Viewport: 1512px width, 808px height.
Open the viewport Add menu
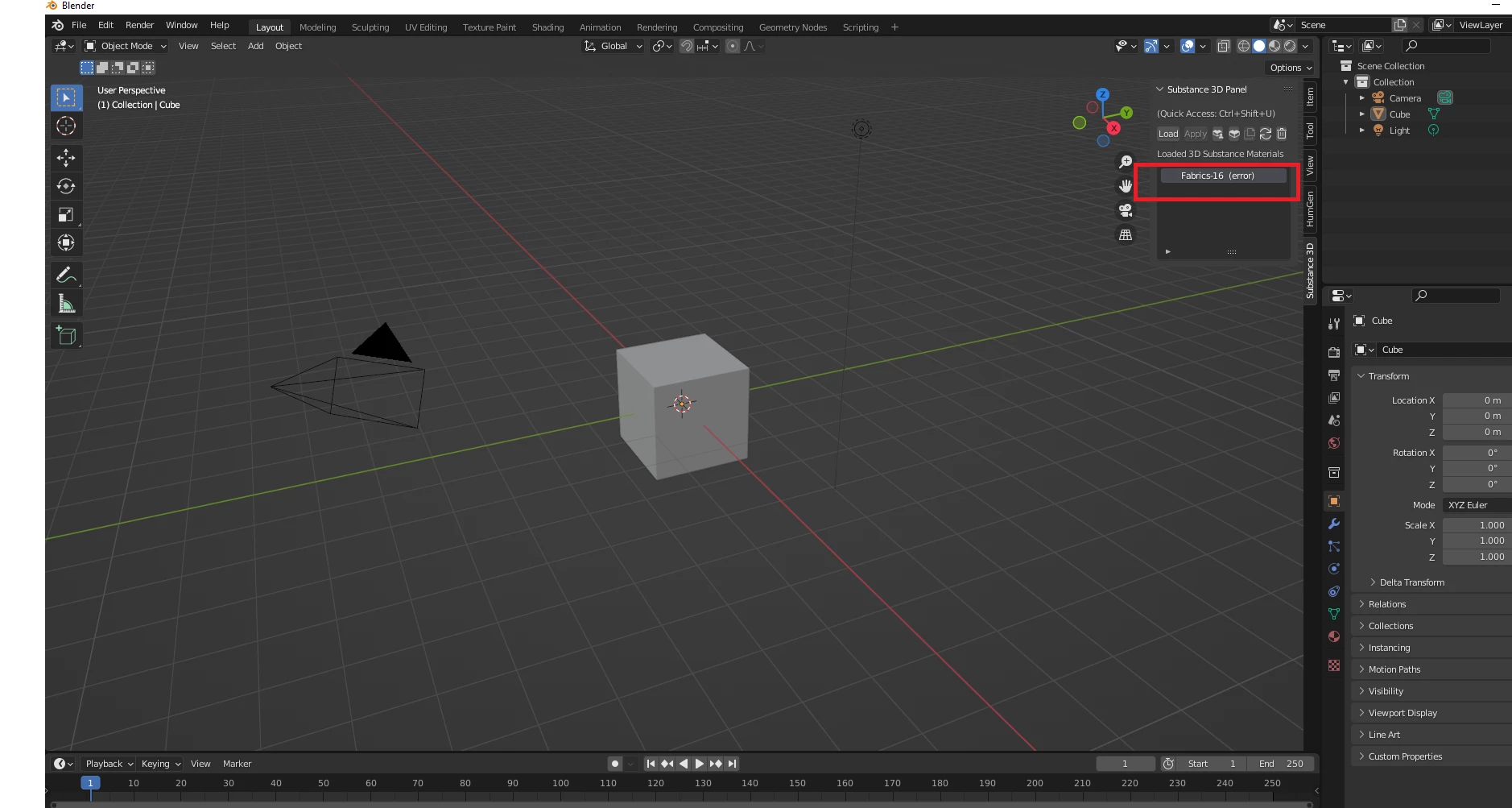coord(255,46)
